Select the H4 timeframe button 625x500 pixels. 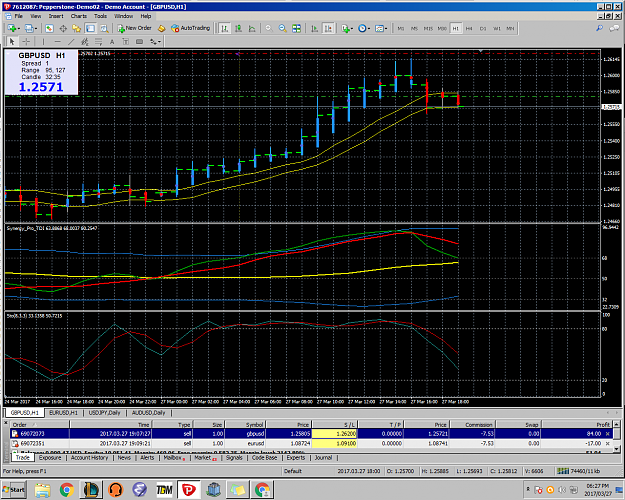pyautogui.click(x=469, y=28)
